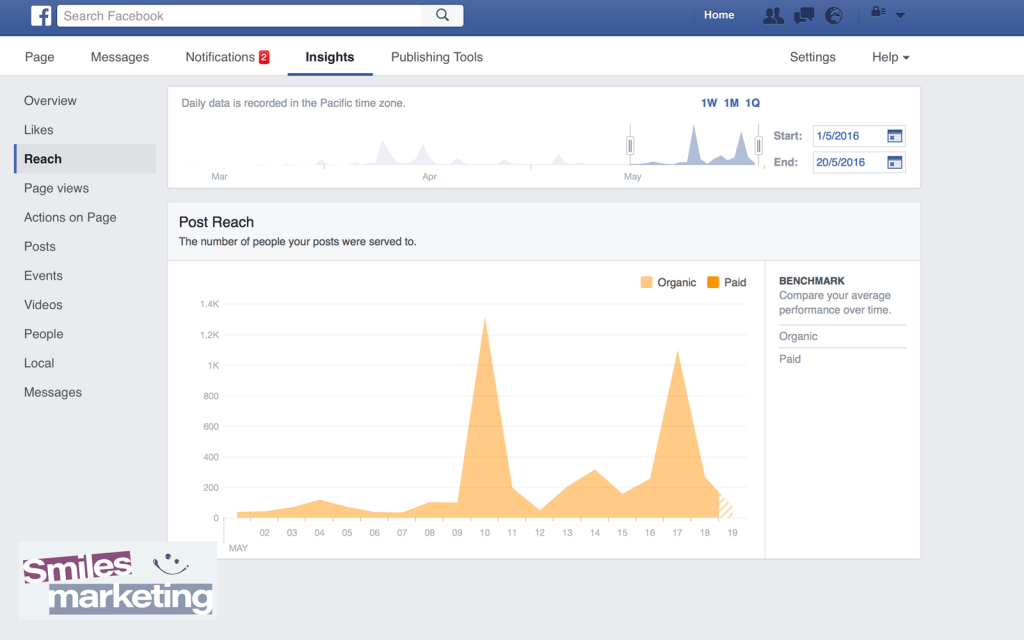Viewport: 1024px width, 640px height.
Task: Open the privacy shortcuts lock icon
Action: pos(876,15)
